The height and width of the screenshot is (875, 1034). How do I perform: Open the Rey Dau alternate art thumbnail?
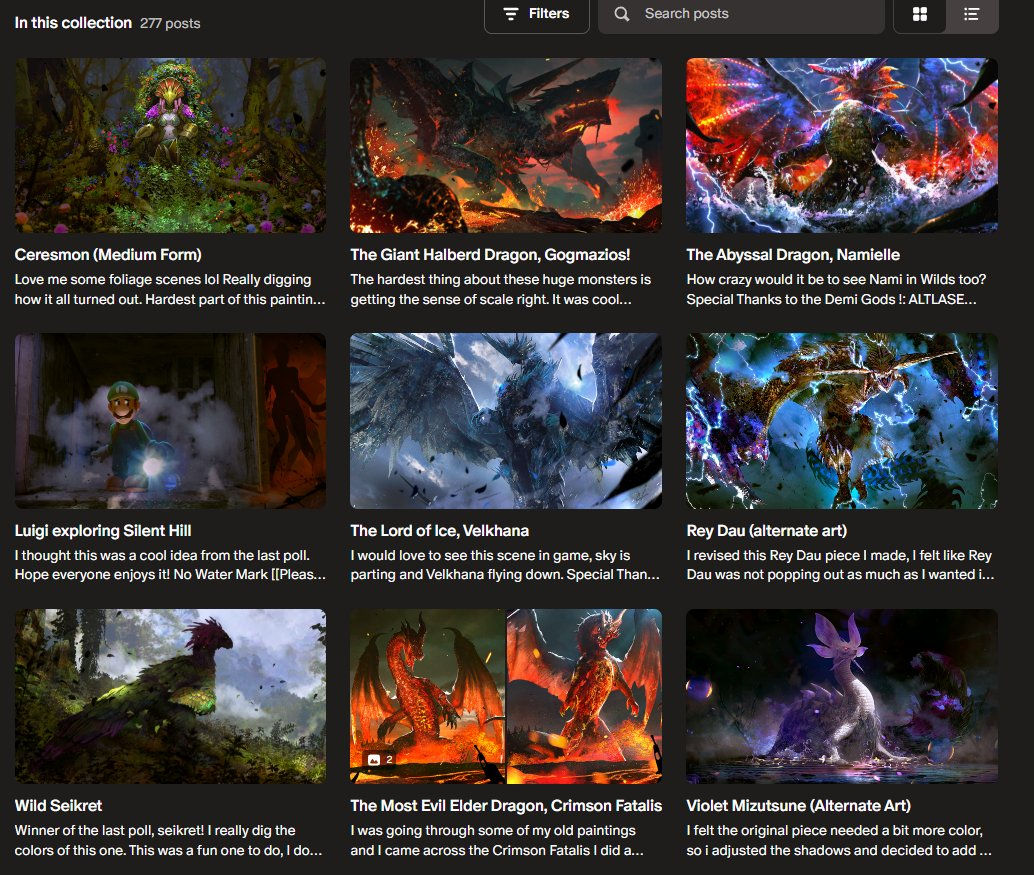point(841,420)
